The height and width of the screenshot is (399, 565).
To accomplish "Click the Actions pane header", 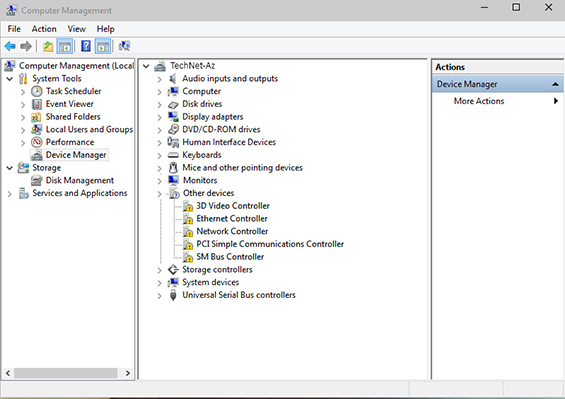I will click(x=497, y=67).
